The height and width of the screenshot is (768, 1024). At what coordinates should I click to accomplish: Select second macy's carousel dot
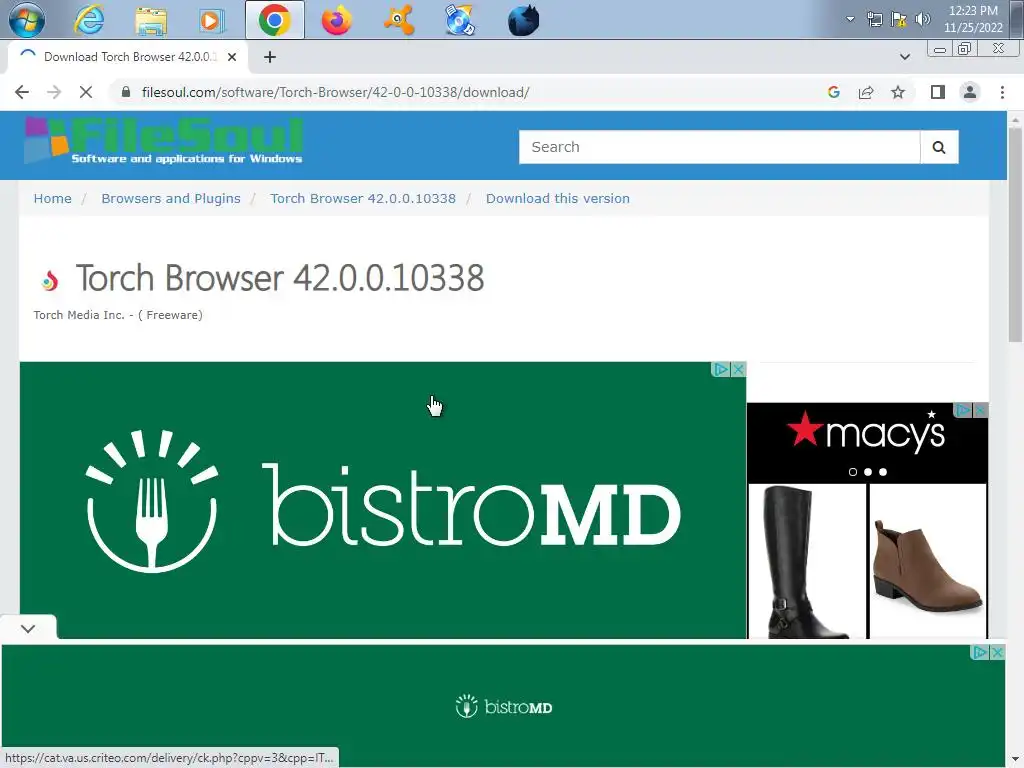coord(868,472)
